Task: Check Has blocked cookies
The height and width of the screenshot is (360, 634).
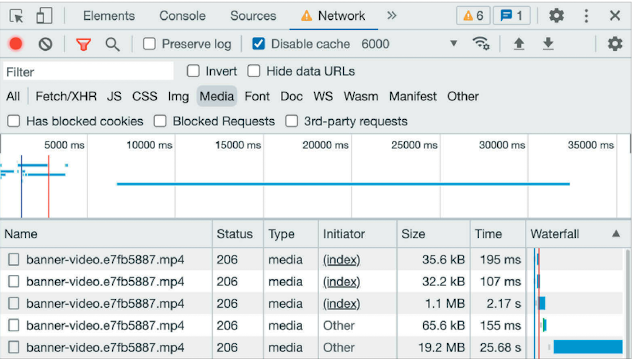Action: [14, 121]
